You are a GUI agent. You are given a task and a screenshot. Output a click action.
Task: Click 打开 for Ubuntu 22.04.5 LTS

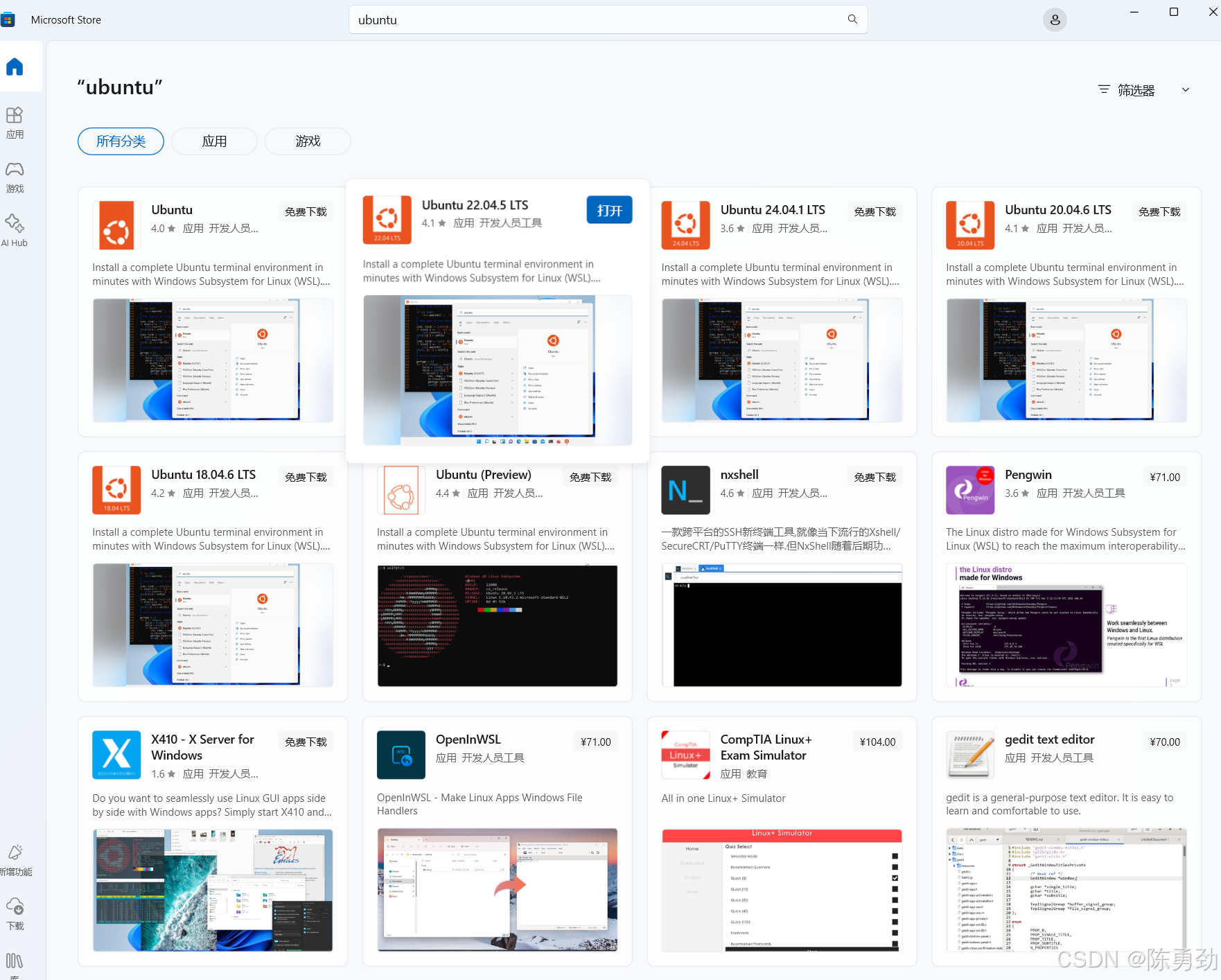coord(610,210)
